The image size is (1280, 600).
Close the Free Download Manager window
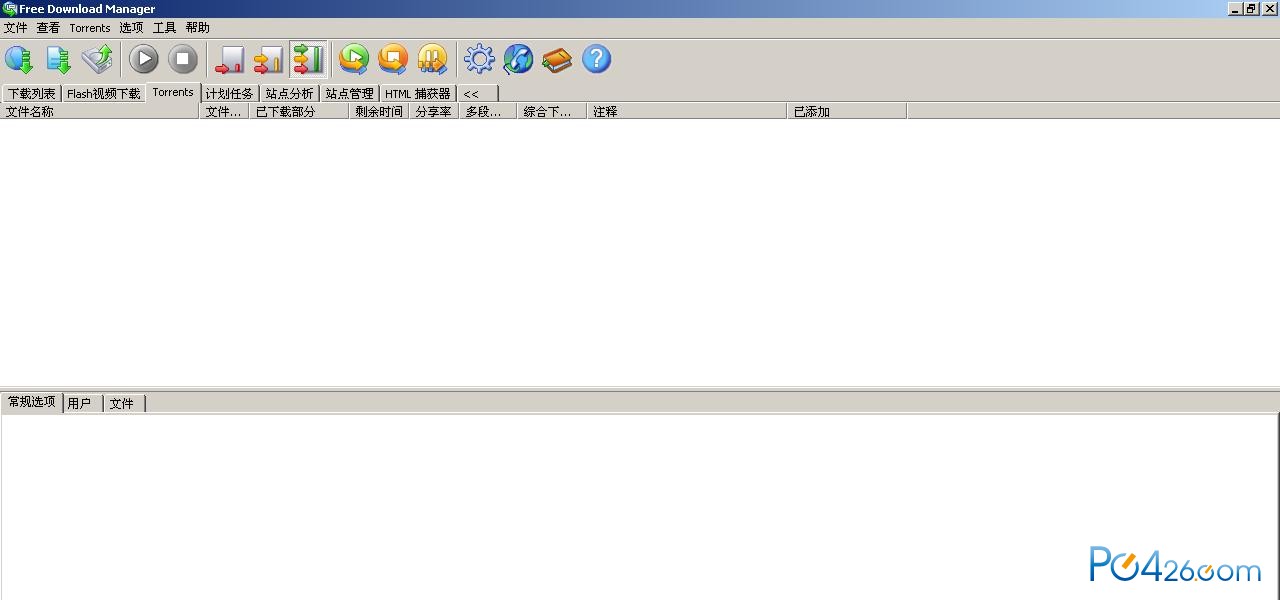pos(1270,9)
